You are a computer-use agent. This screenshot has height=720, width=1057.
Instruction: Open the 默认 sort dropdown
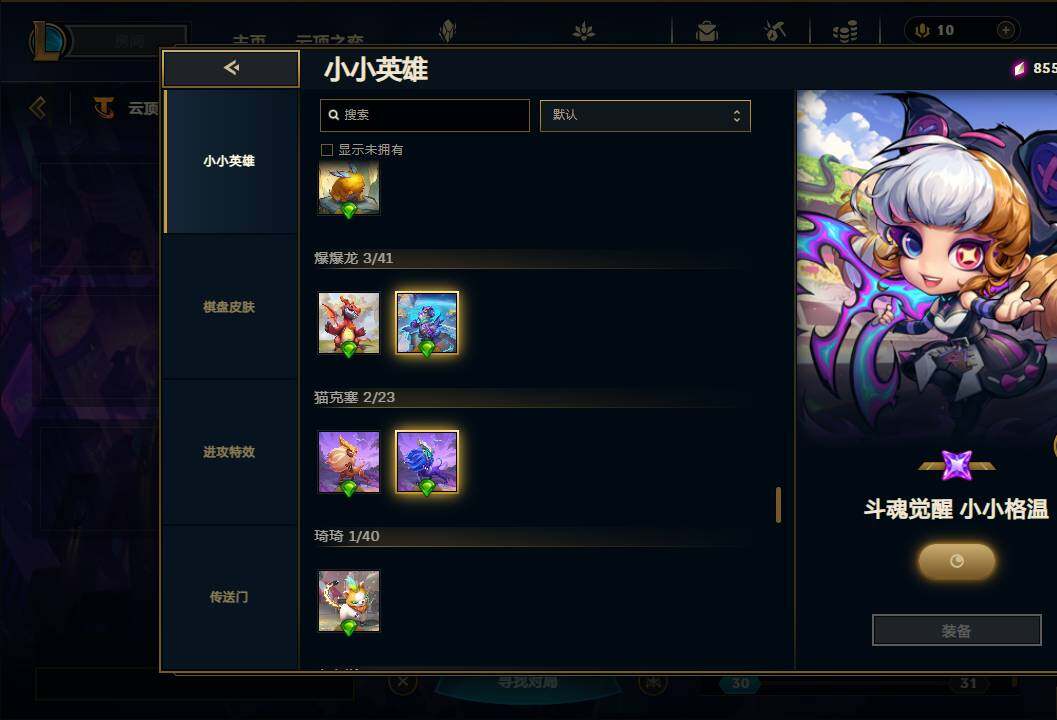pos(645,115)
